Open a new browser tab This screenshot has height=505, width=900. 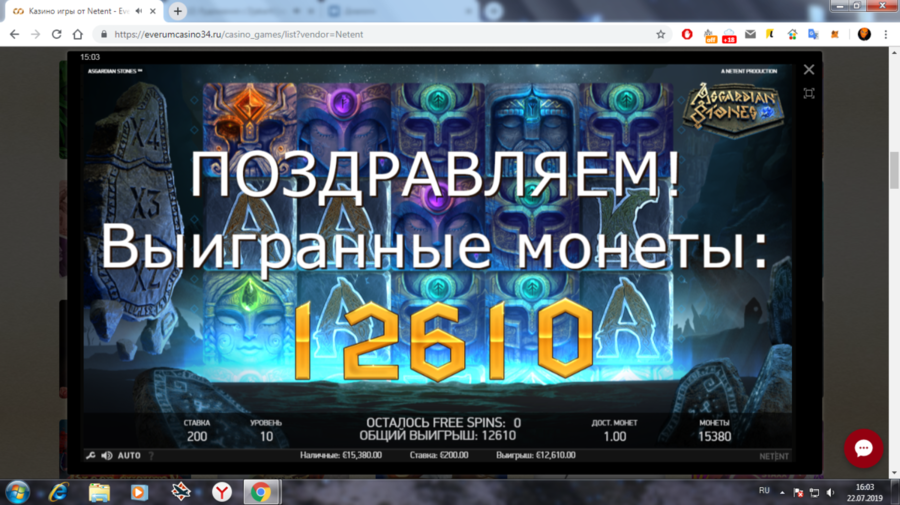tap(177, 11)
